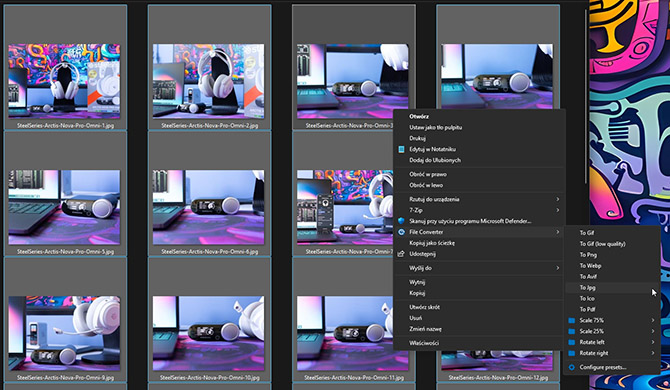Select Obróć w lewo
670x390 pixels.
(x=479, y=185)
